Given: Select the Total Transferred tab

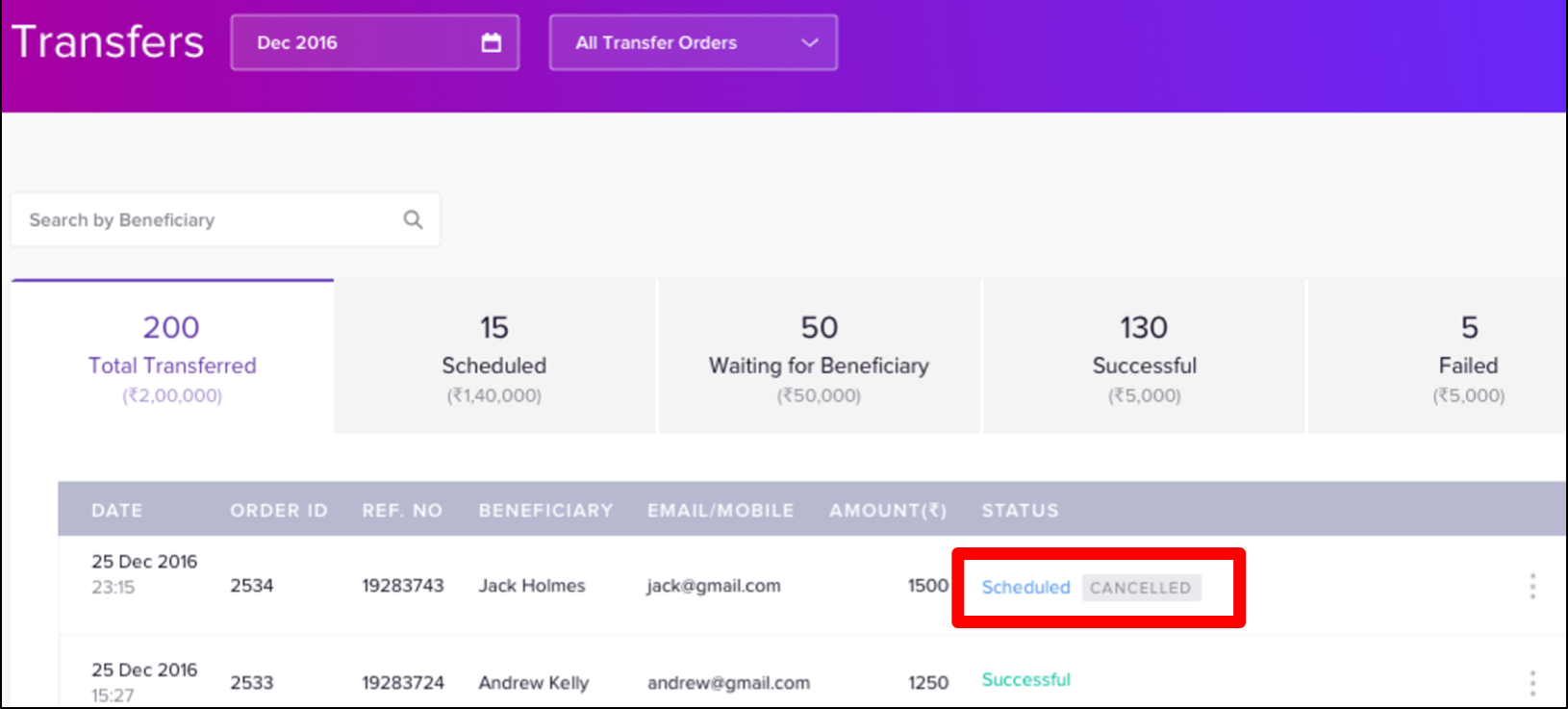Looking at the screenshot, I should pos(172,357).
